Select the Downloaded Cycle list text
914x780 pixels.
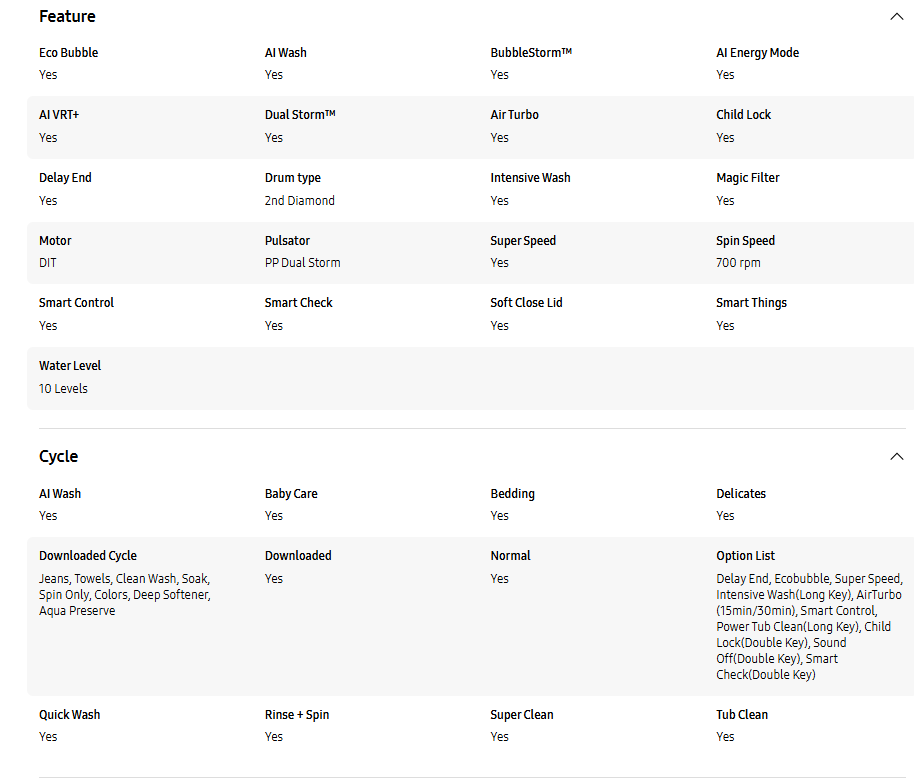pyautogui.click(x=124, y=594)
